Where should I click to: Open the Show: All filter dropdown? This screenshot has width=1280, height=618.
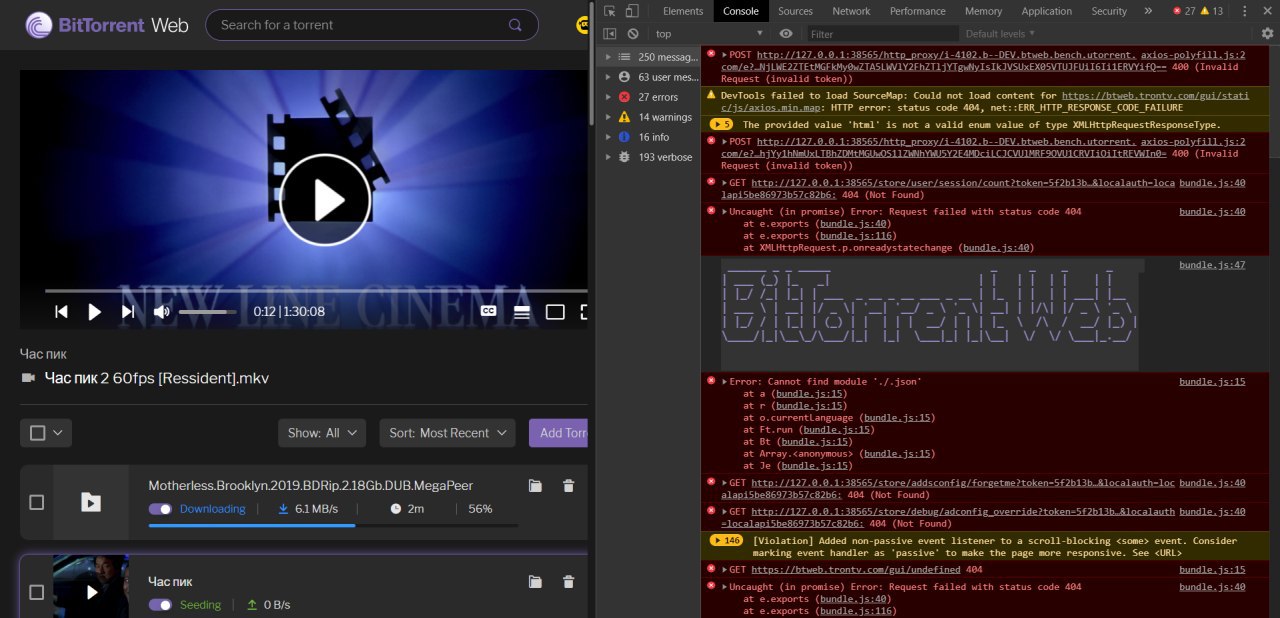pyautogui.click(x=322, y=433)
